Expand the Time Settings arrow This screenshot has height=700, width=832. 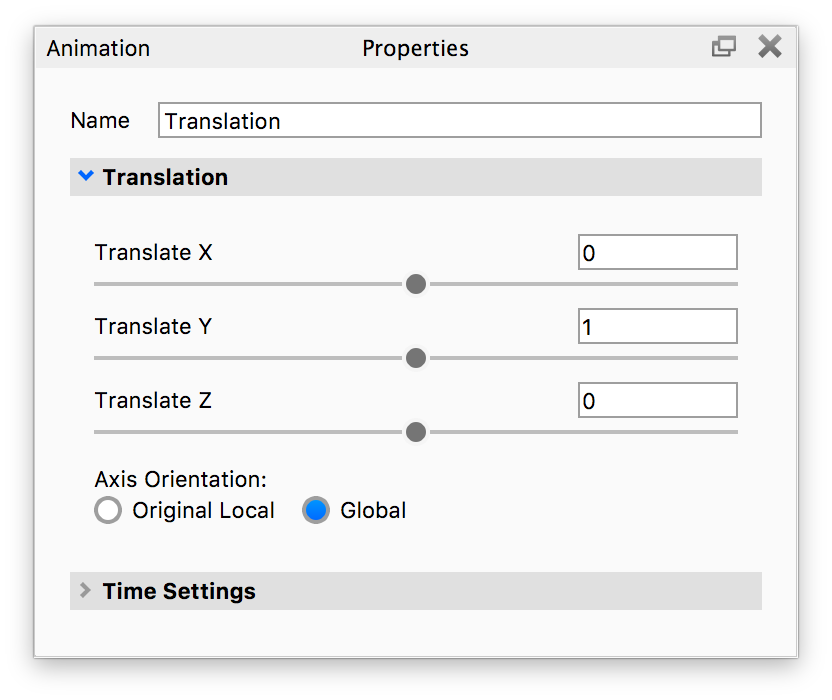pos(86,591)
